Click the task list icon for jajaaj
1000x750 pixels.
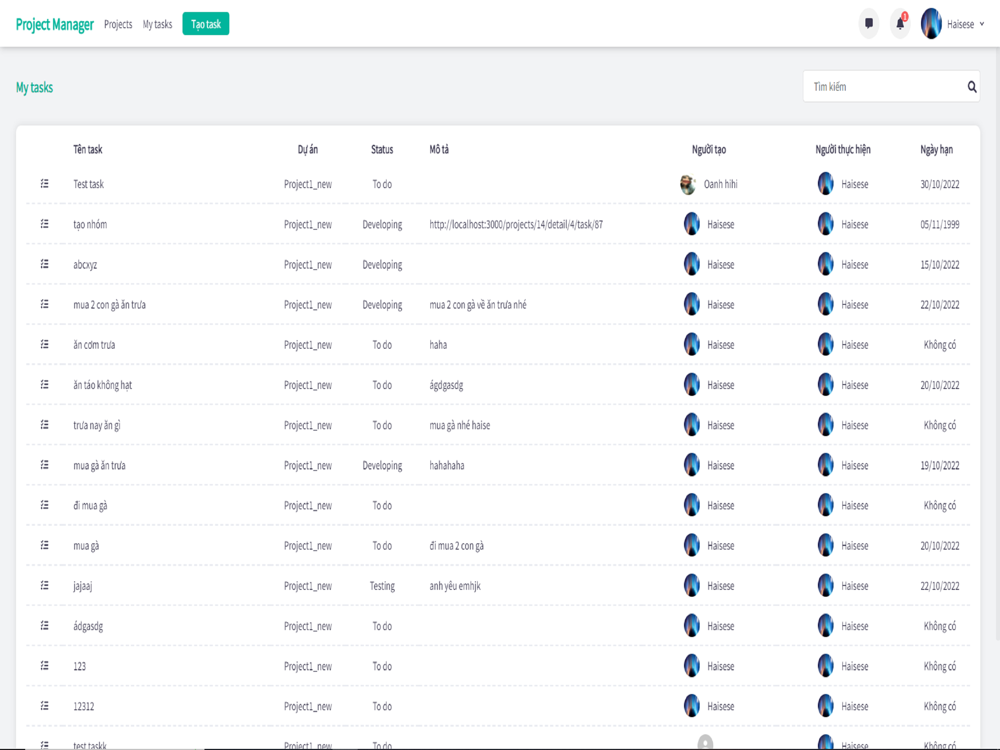click(45, 585)
